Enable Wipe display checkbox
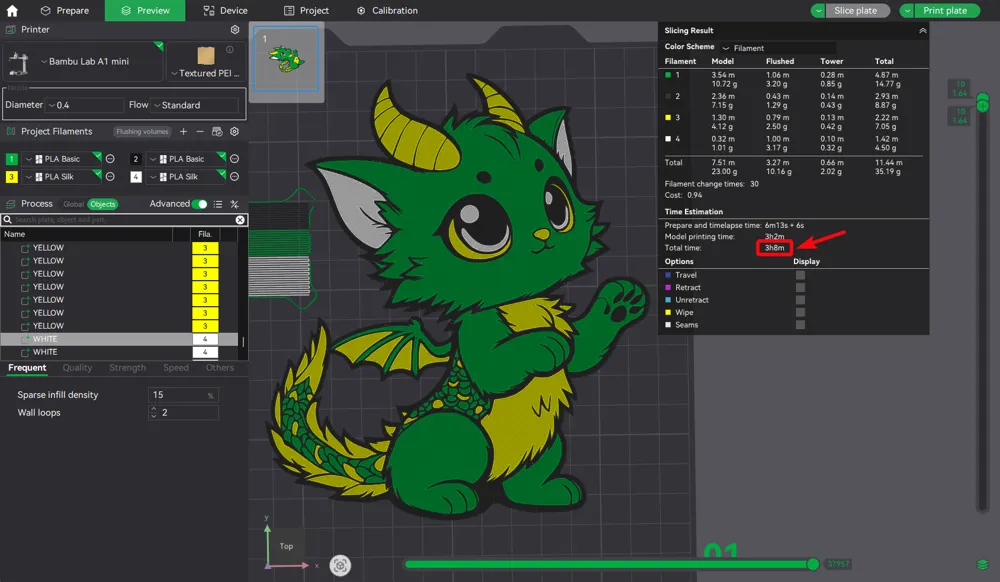Screen dimensions: 1000x582 tap(800, 312)
